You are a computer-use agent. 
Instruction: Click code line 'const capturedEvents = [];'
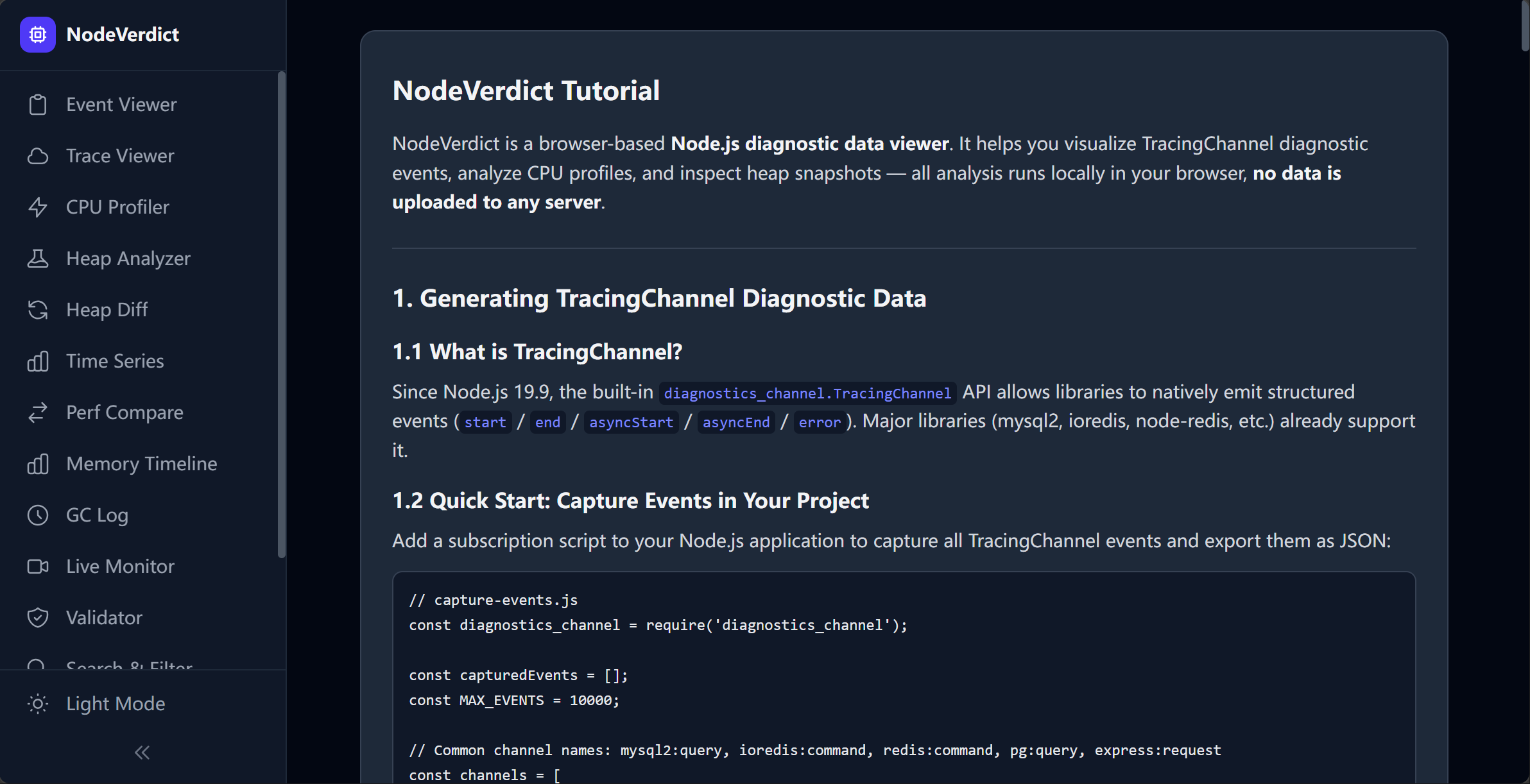(x=519, y=675)
